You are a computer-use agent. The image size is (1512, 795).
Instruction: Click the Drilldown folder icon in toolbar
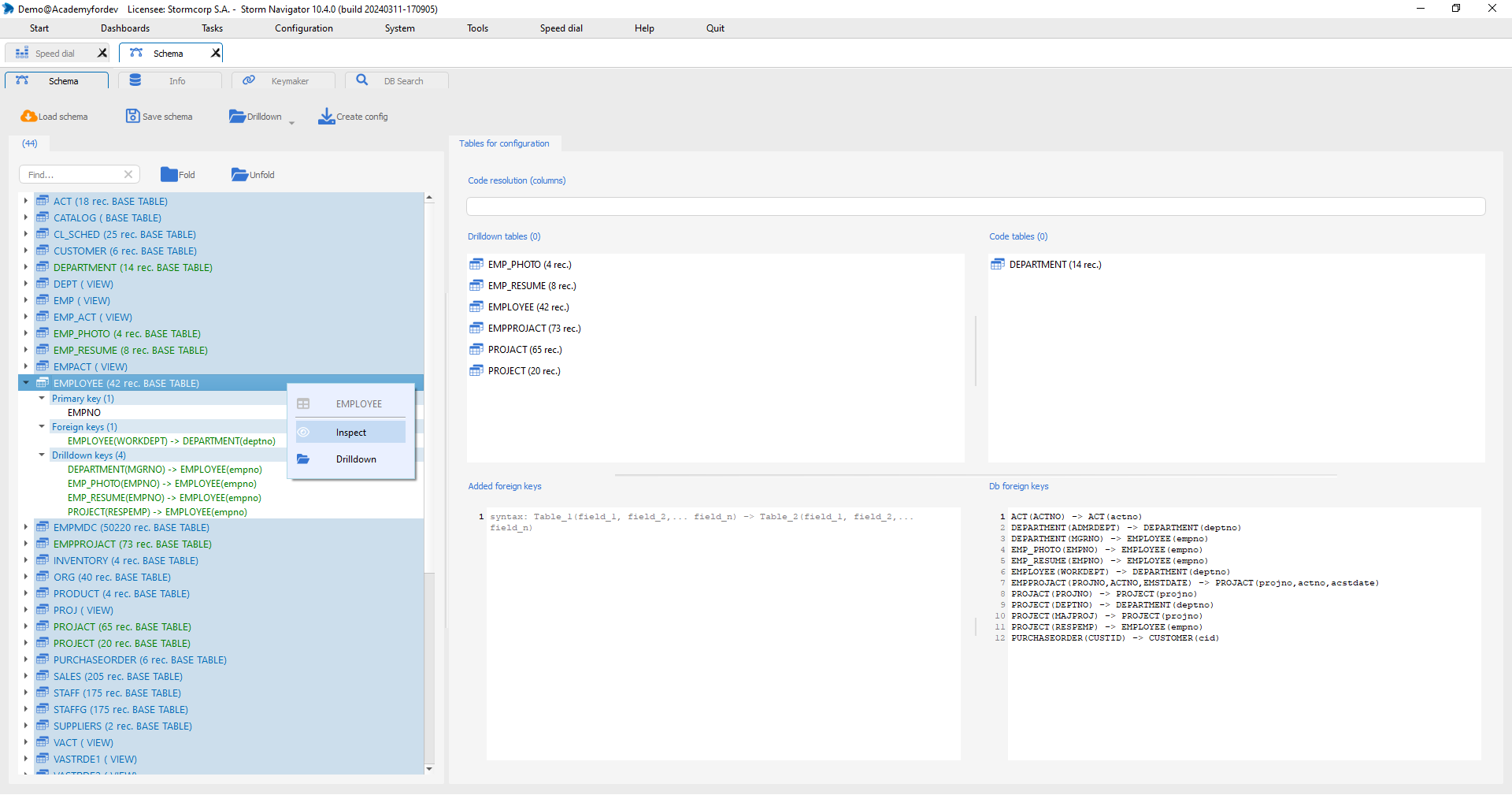237,117
